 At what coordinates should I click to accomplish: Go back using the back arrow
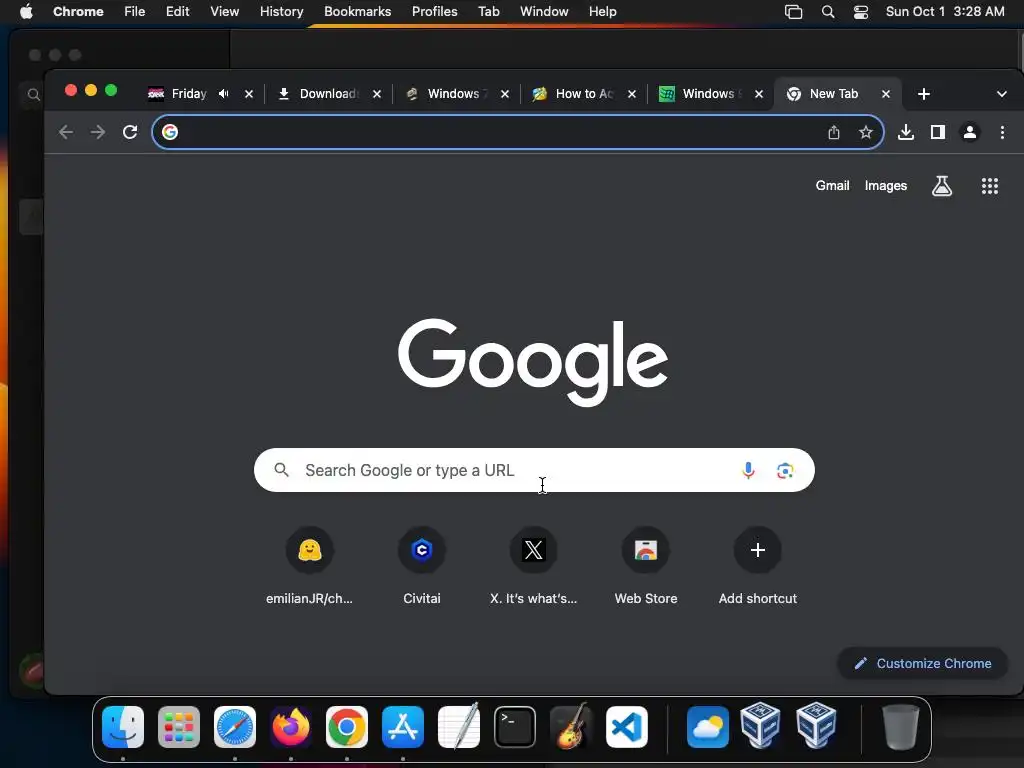pyautogui.click(x=65, y=133)
